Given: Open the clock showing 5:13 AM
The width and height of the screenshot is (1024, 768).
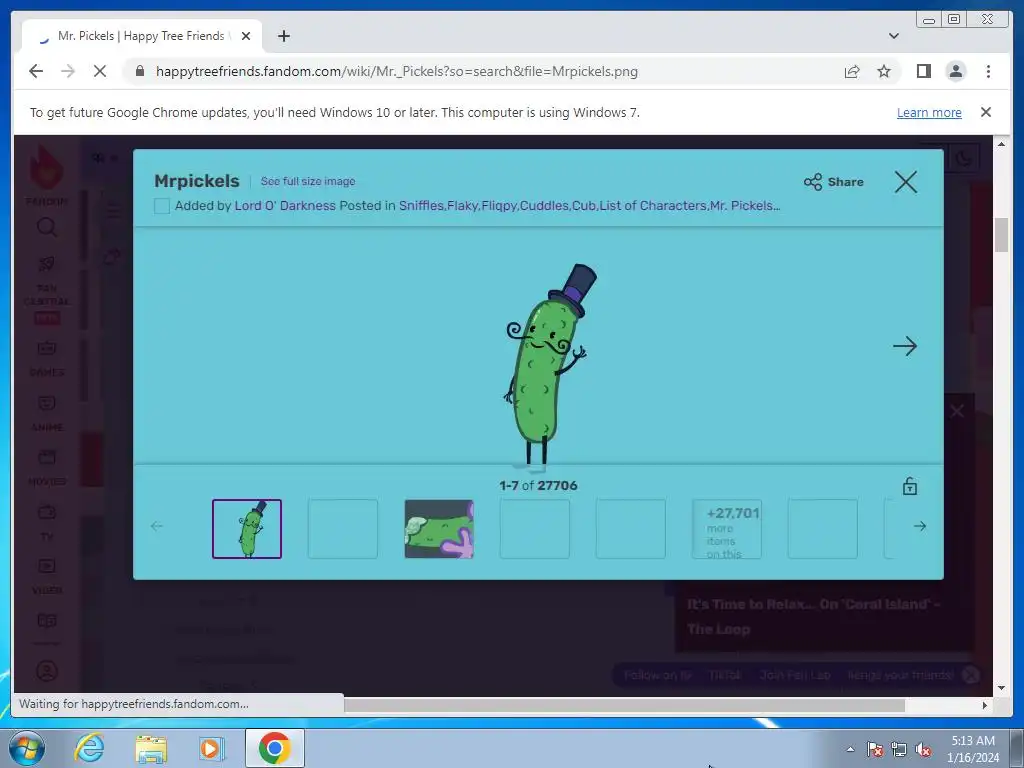Looking at the screenshot, I should tap(973, 749).
